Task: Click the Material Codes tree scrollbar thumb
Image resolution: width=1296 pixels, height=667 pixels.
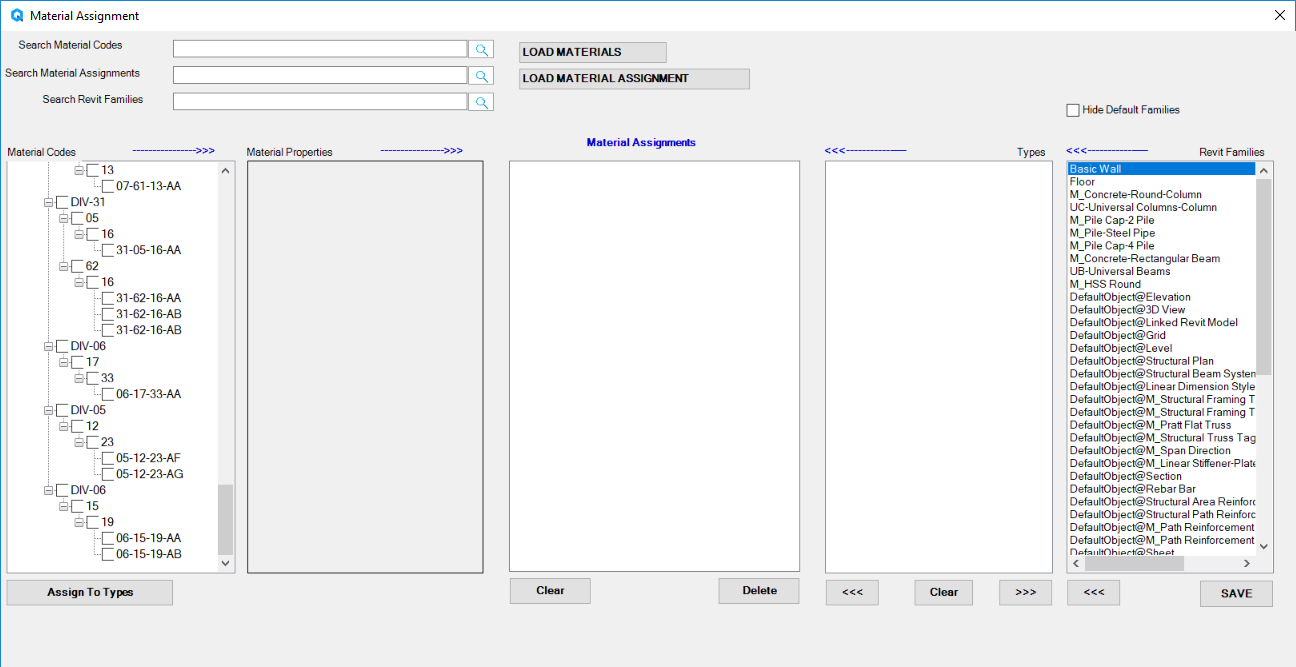Action: 225,519
